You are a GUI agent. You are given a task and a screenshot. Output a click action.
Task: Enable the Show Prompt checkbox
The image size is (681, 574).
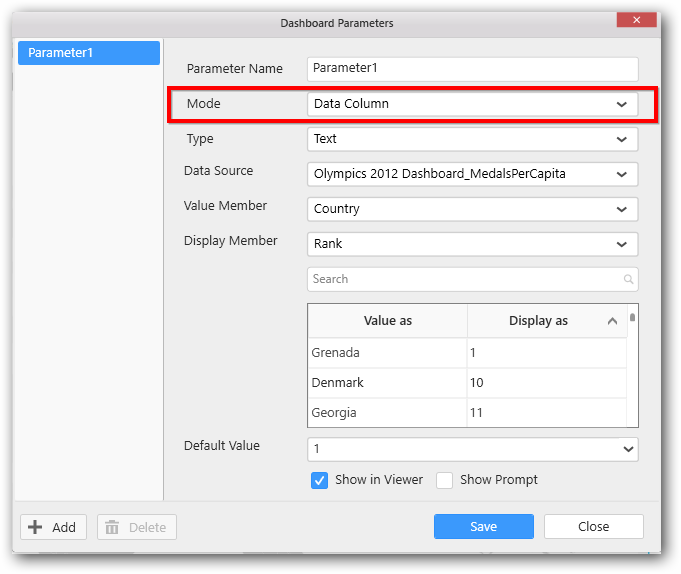tap(445, 480)
